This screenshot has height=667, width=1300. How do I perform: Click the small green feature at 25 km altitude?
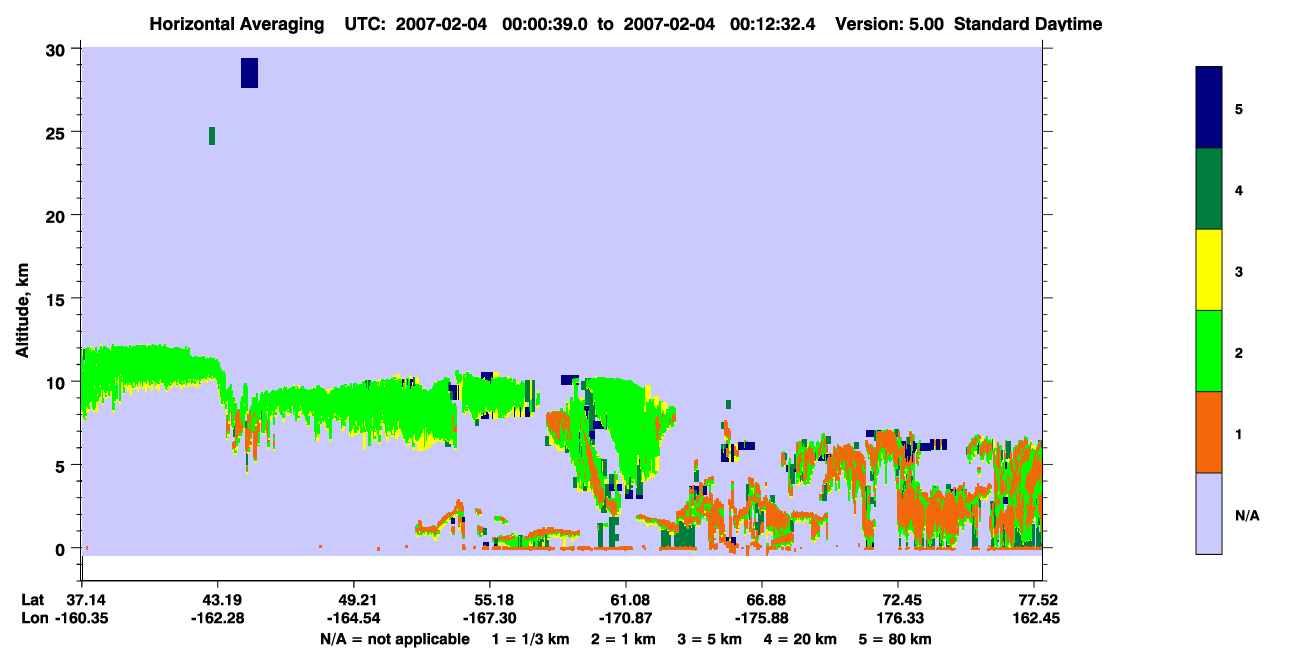pyautogui.click(x=212, y=136)
